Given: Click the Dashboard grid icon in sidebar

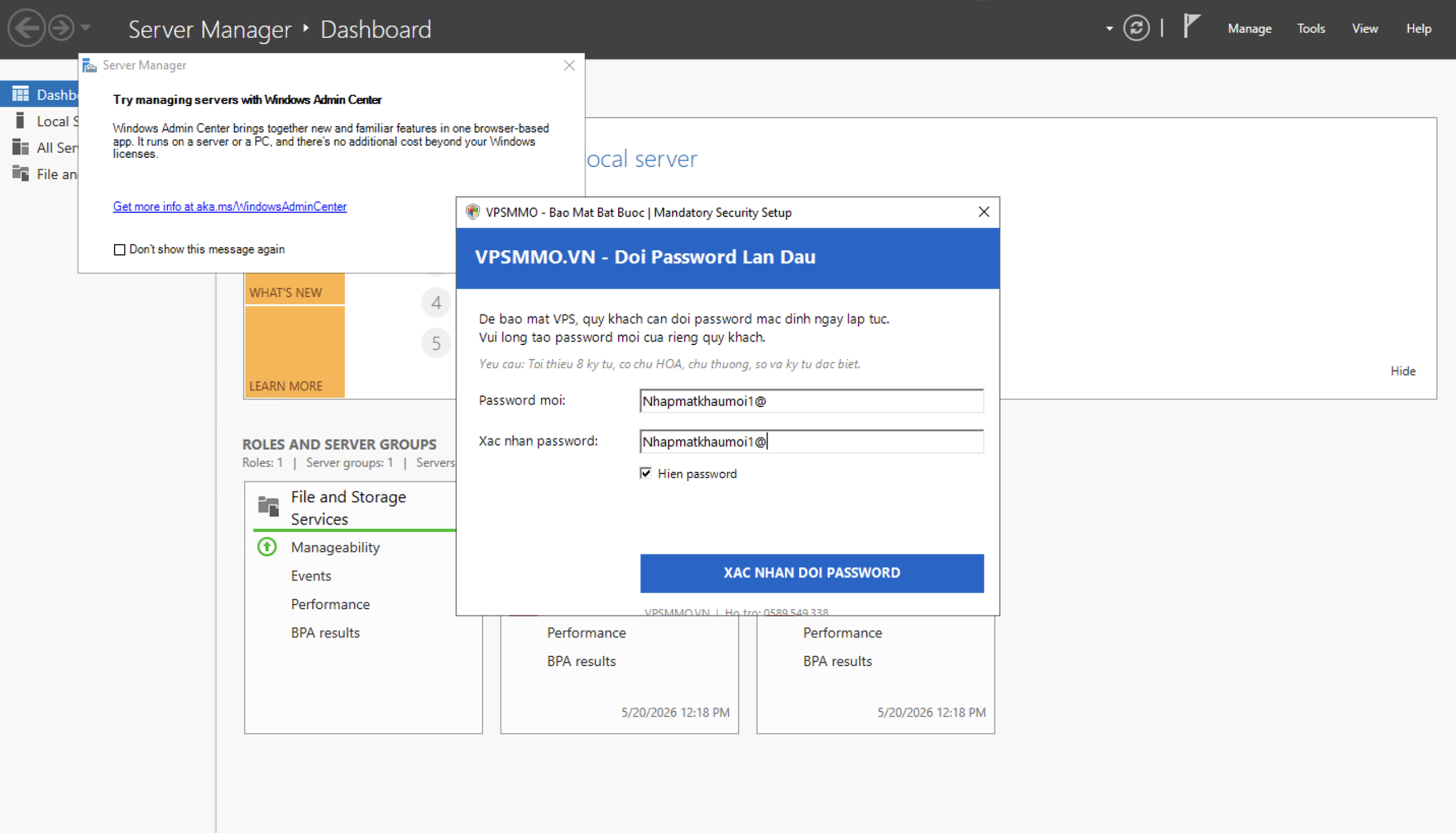Looking at the screenshot, I should (20, 94).
